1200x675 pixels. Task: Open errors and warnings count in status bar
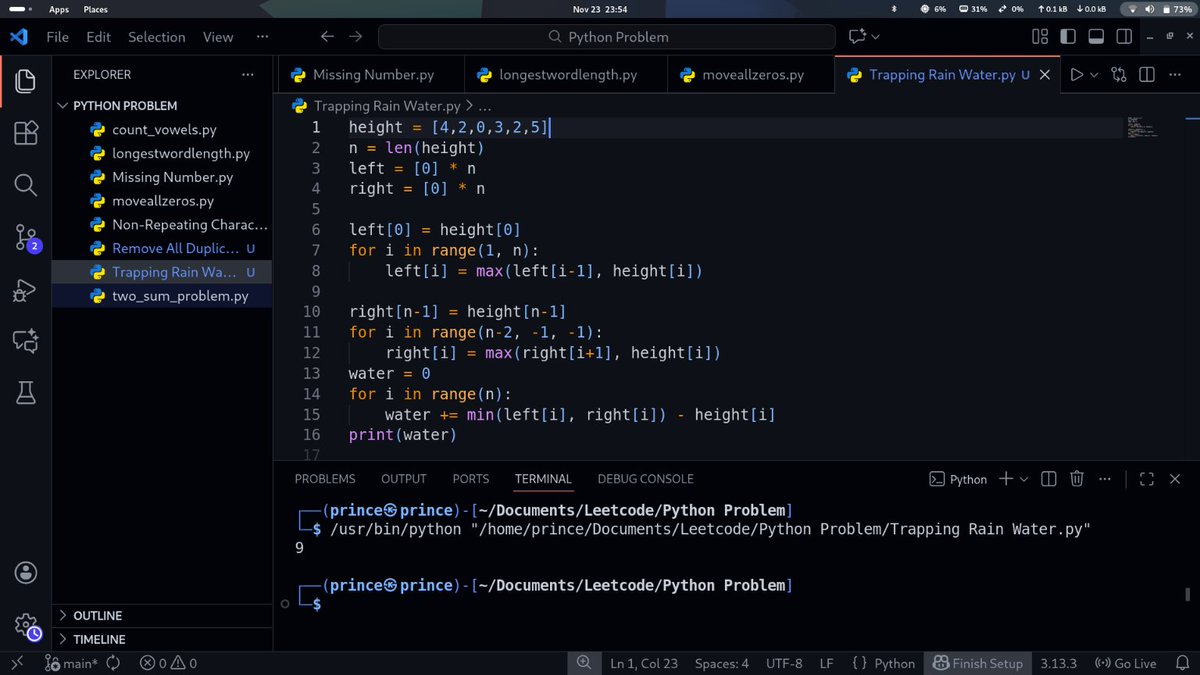point(168,663)
